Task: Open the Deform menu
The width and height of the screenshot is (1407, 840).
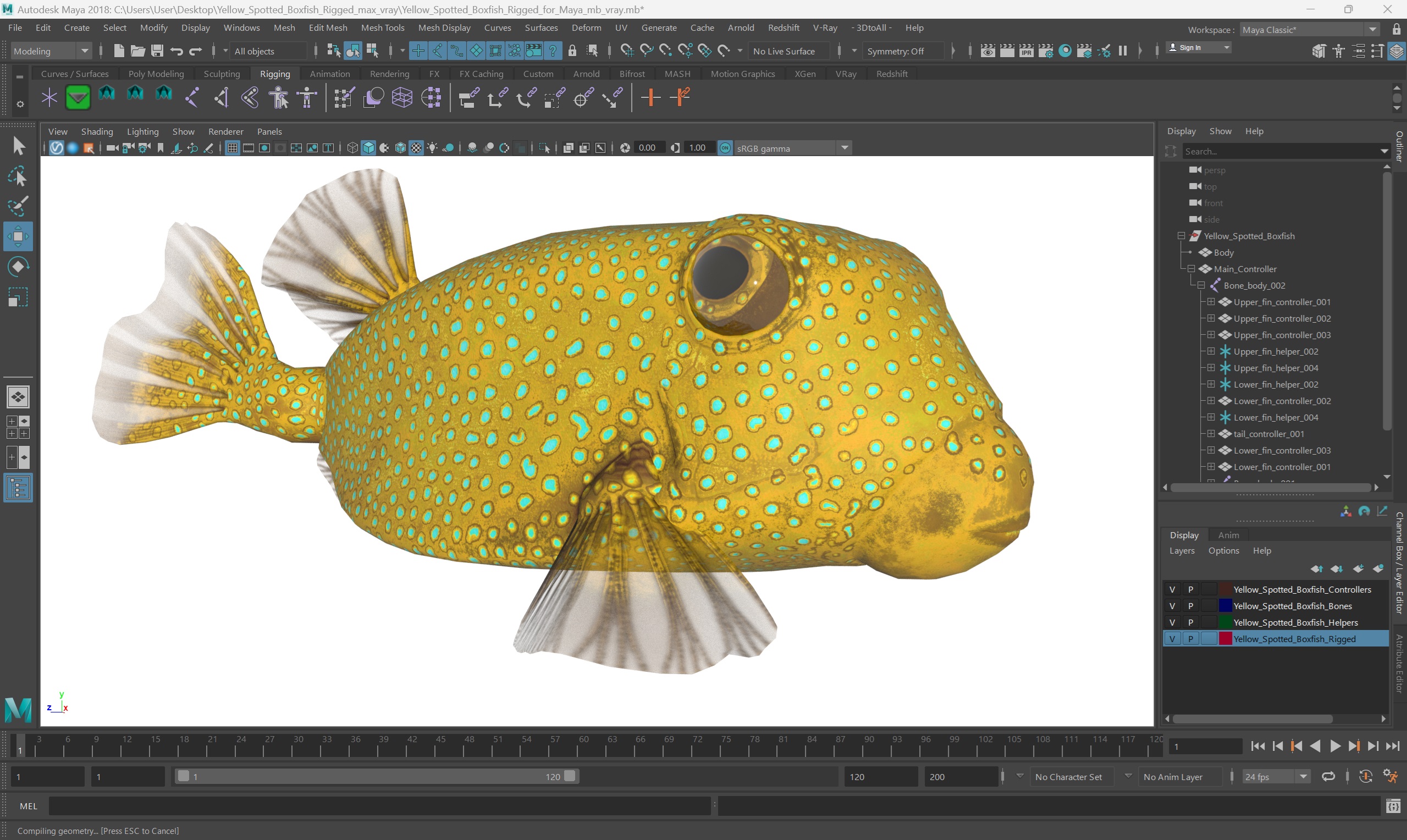Action: click(586, 27)
